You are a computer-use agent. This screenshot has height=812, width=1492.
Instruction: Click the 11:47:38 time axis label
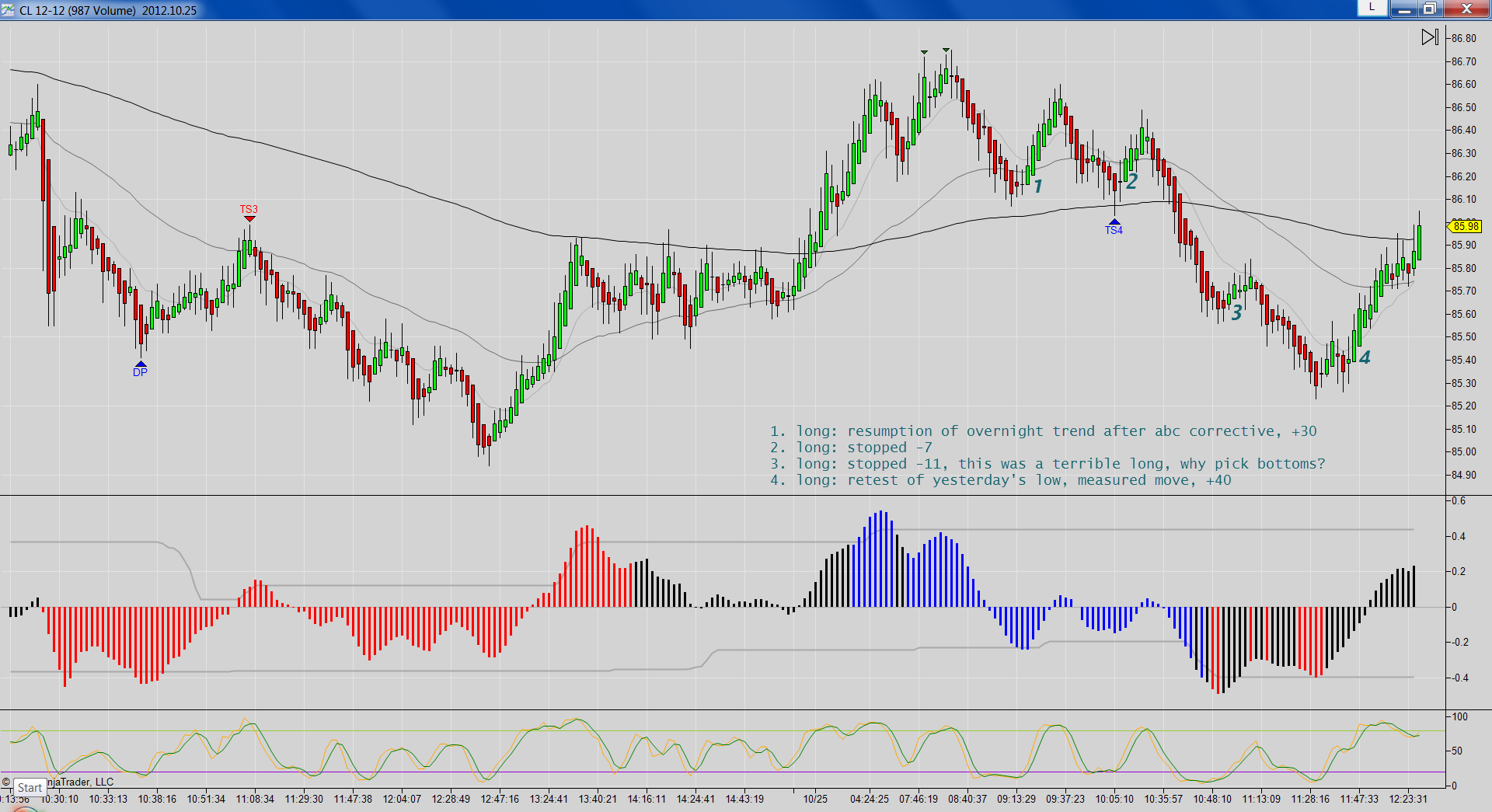(x=353, y=799)
